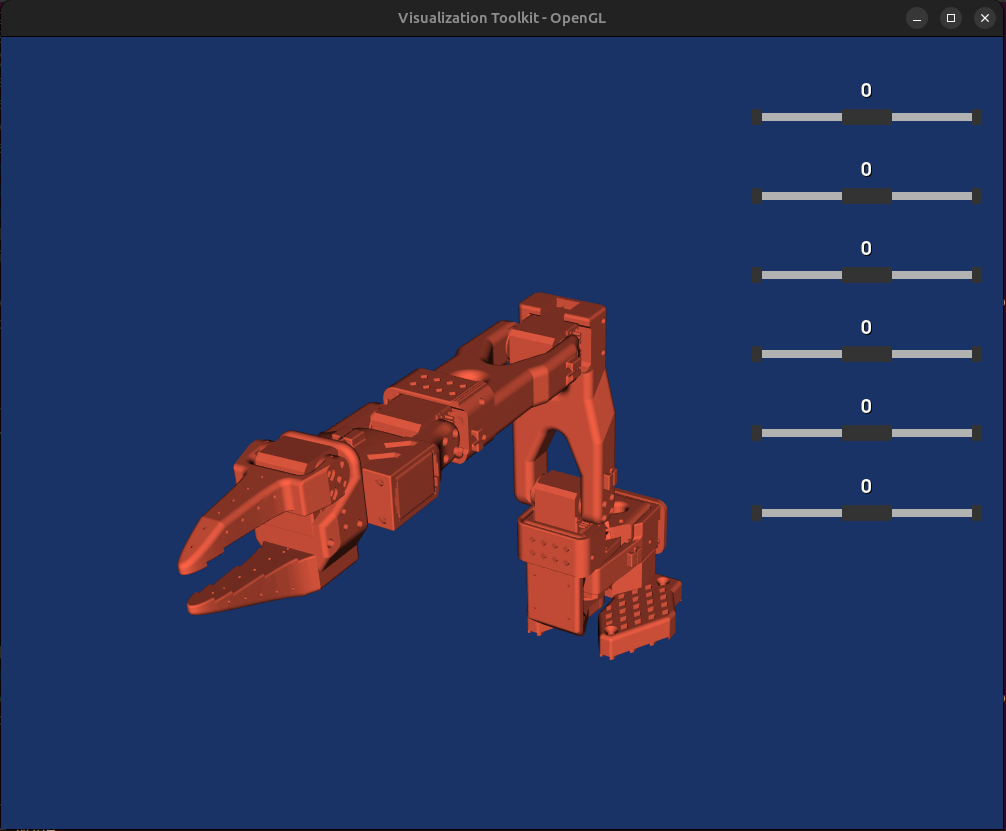Click the second slider's dark center handle
This screenshot has width=1006, height=831.
(866, 196)
